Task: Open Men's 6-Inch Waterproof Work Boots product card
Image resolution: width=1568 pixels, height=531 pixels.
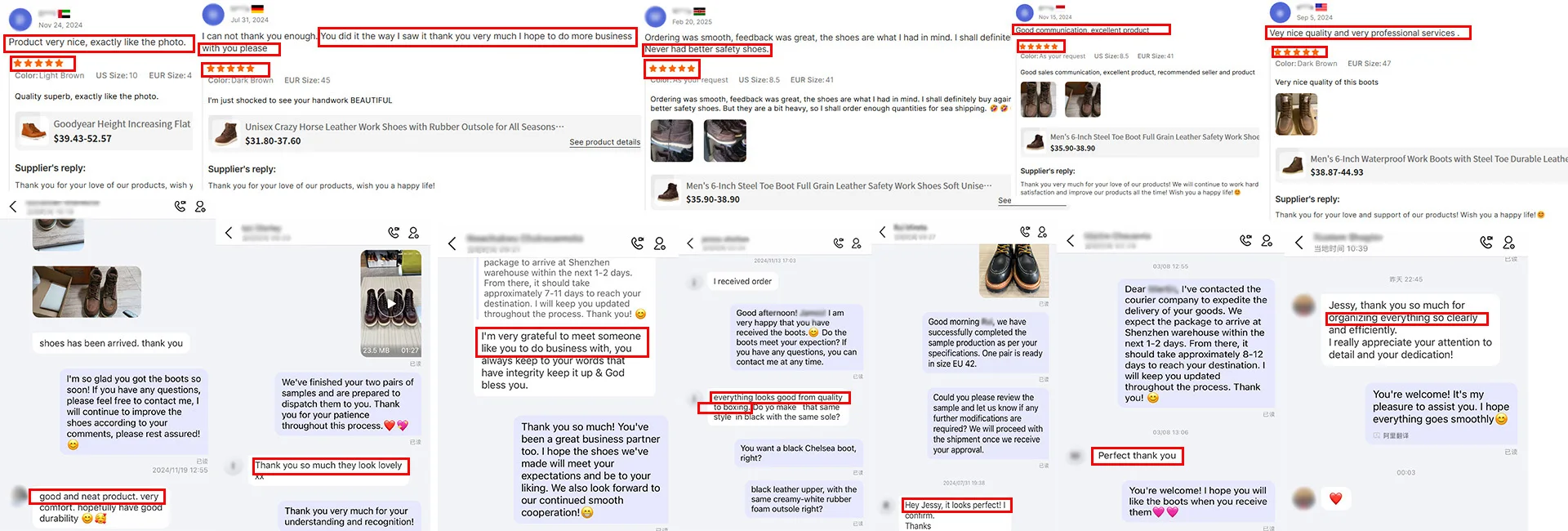Action: 1422,165
